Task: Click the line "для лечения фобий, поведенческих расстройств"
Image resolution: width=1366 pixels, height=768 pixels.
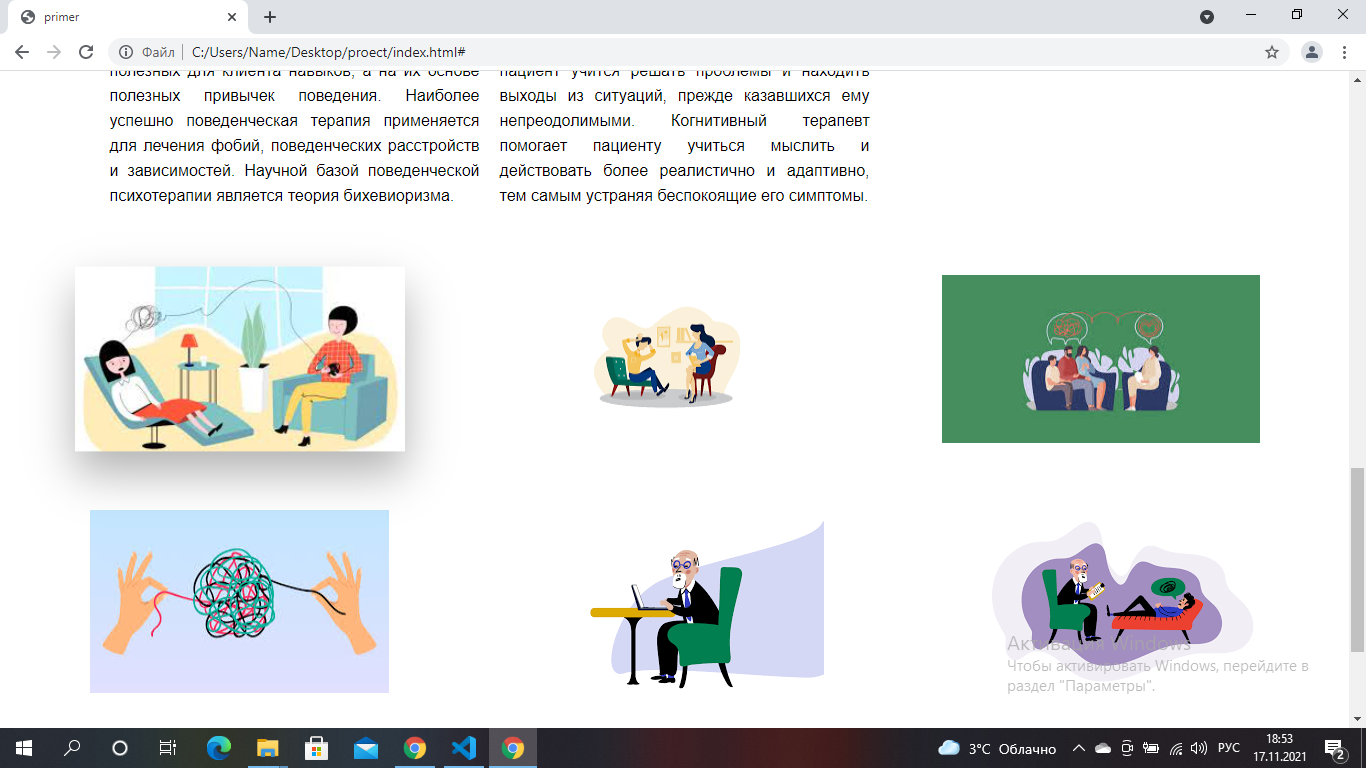Action: point(294,146)
